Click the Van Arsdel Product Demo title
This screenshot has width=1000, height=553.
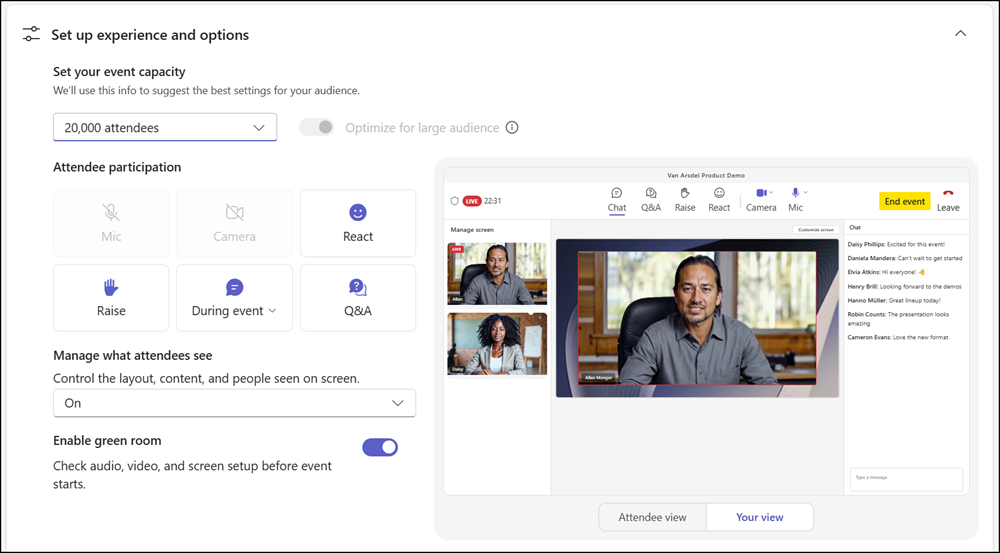click(705, 175)
